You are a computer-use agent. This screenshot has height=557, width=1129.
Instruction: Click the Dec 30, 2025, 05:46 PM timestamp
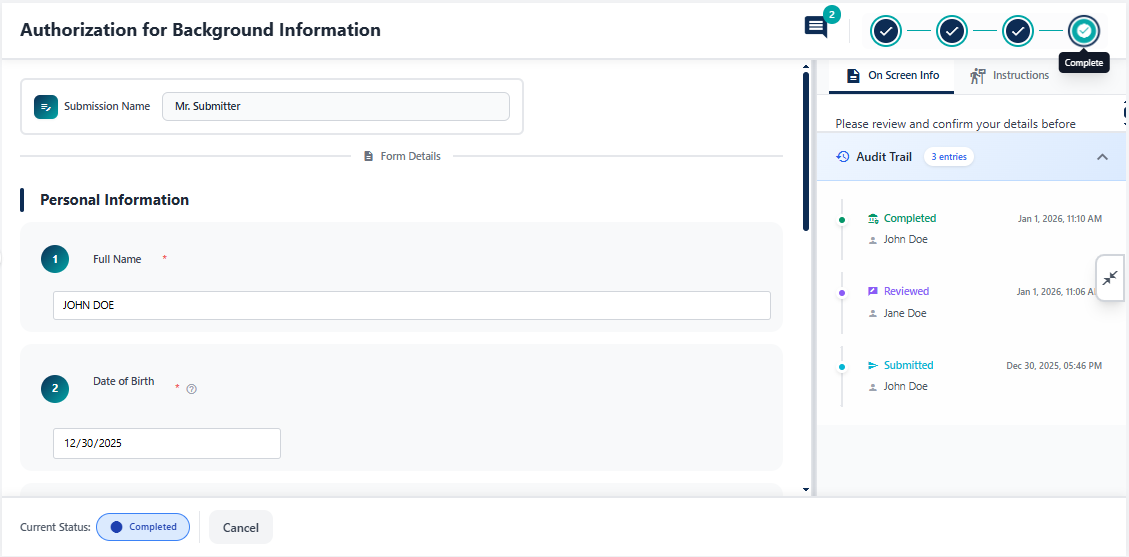[1054, 366]
